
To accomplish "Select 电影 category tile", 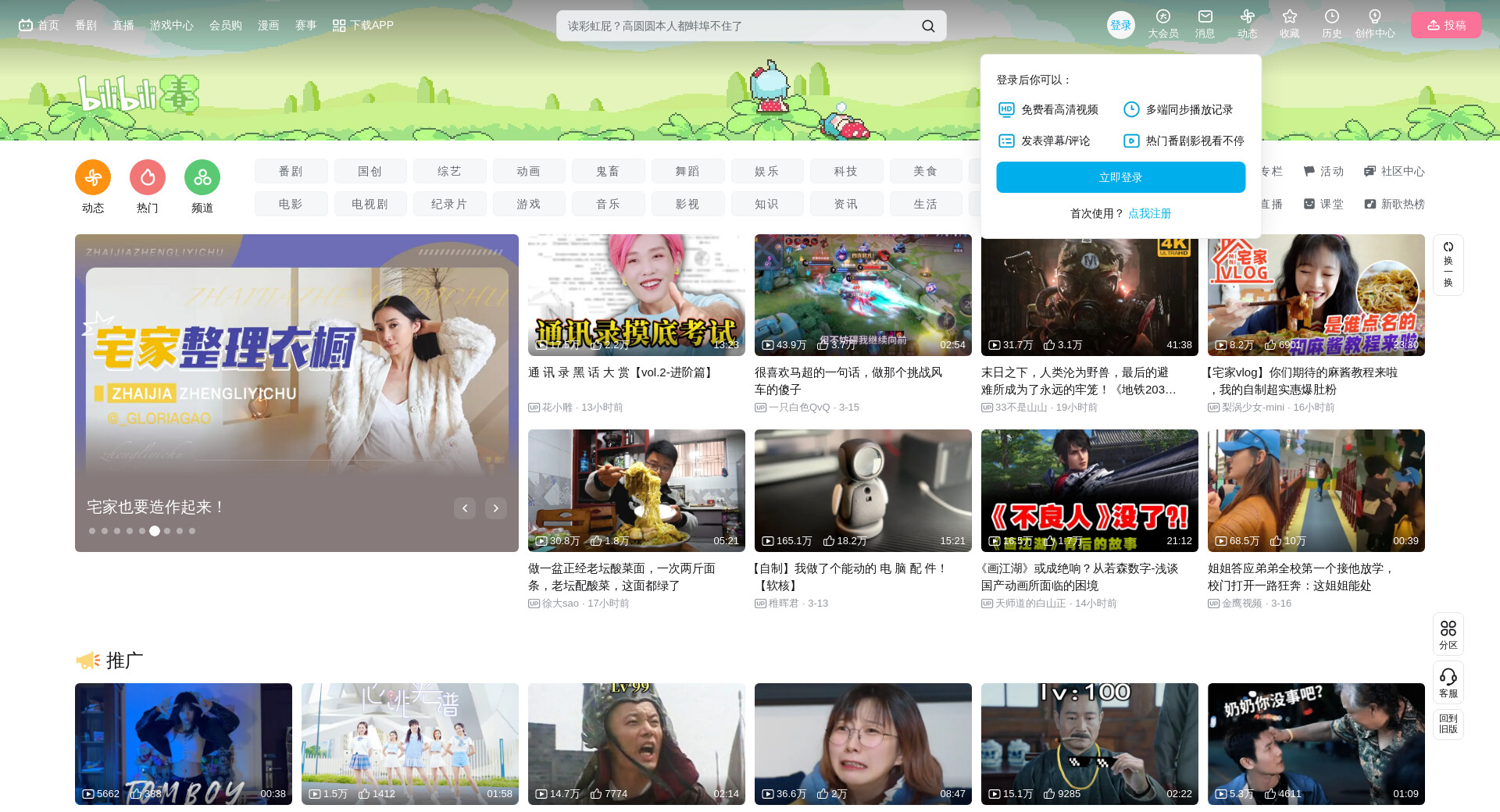I will point(291,204).
